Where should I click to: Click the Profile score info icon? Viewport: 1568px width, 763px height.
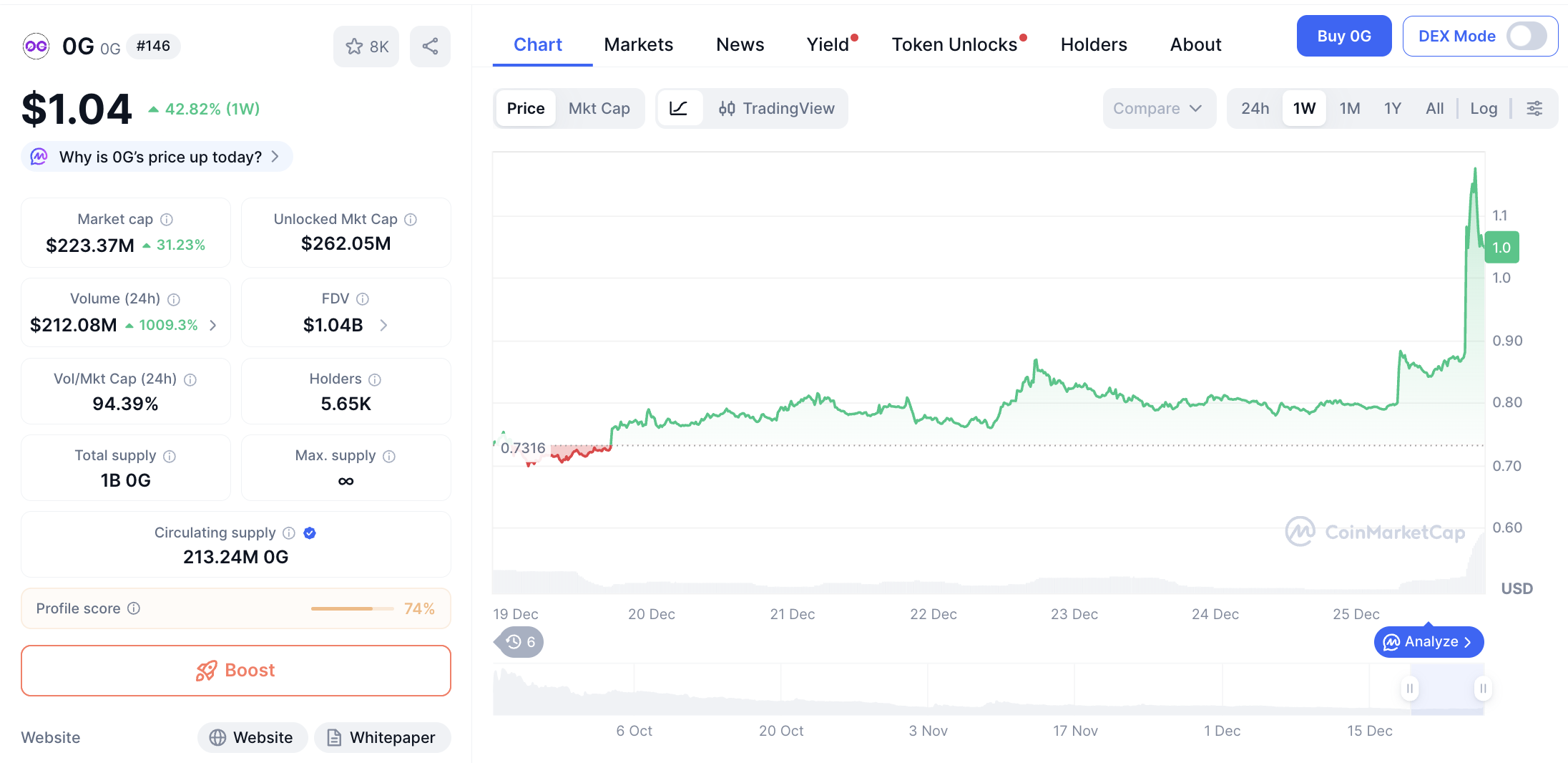(134, 608)
